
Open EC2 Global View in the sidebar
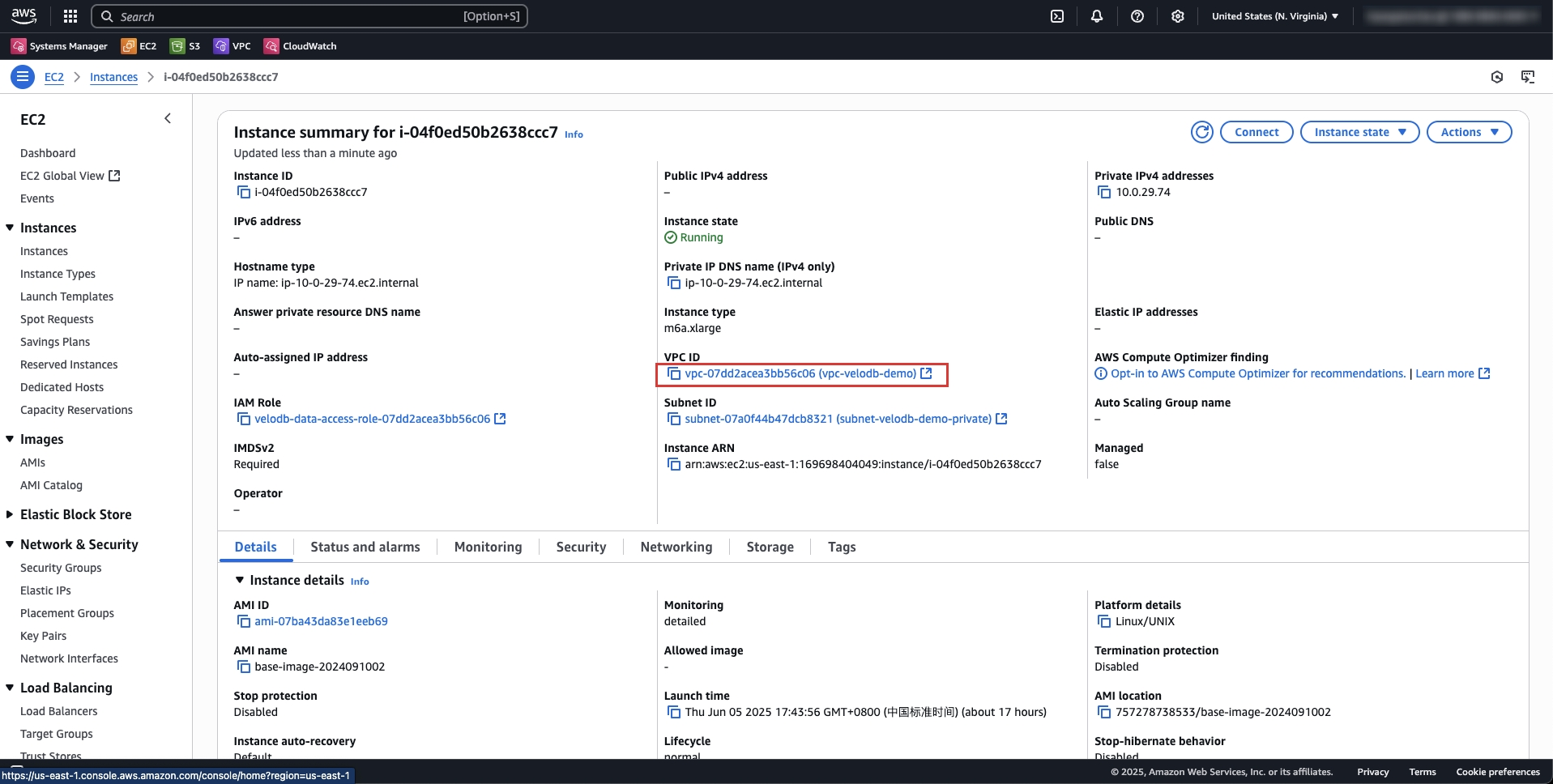(70, 176)
